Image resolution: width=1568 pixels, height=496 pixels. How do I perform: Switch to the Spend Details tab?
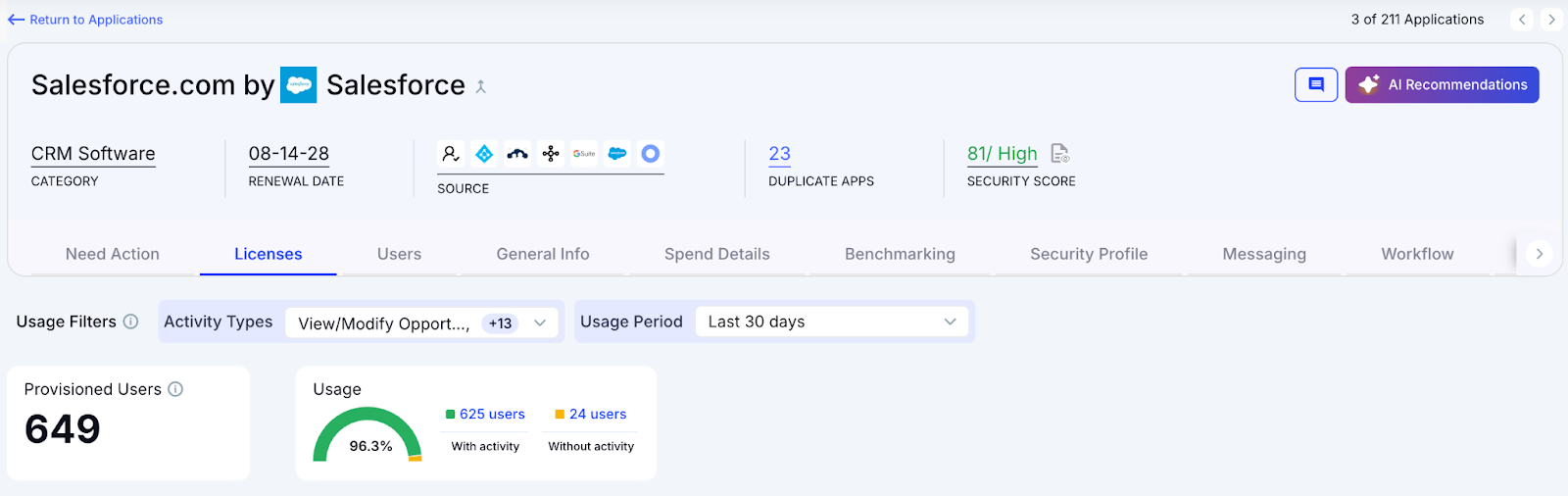pyautogui.click(x=717, y=254)
